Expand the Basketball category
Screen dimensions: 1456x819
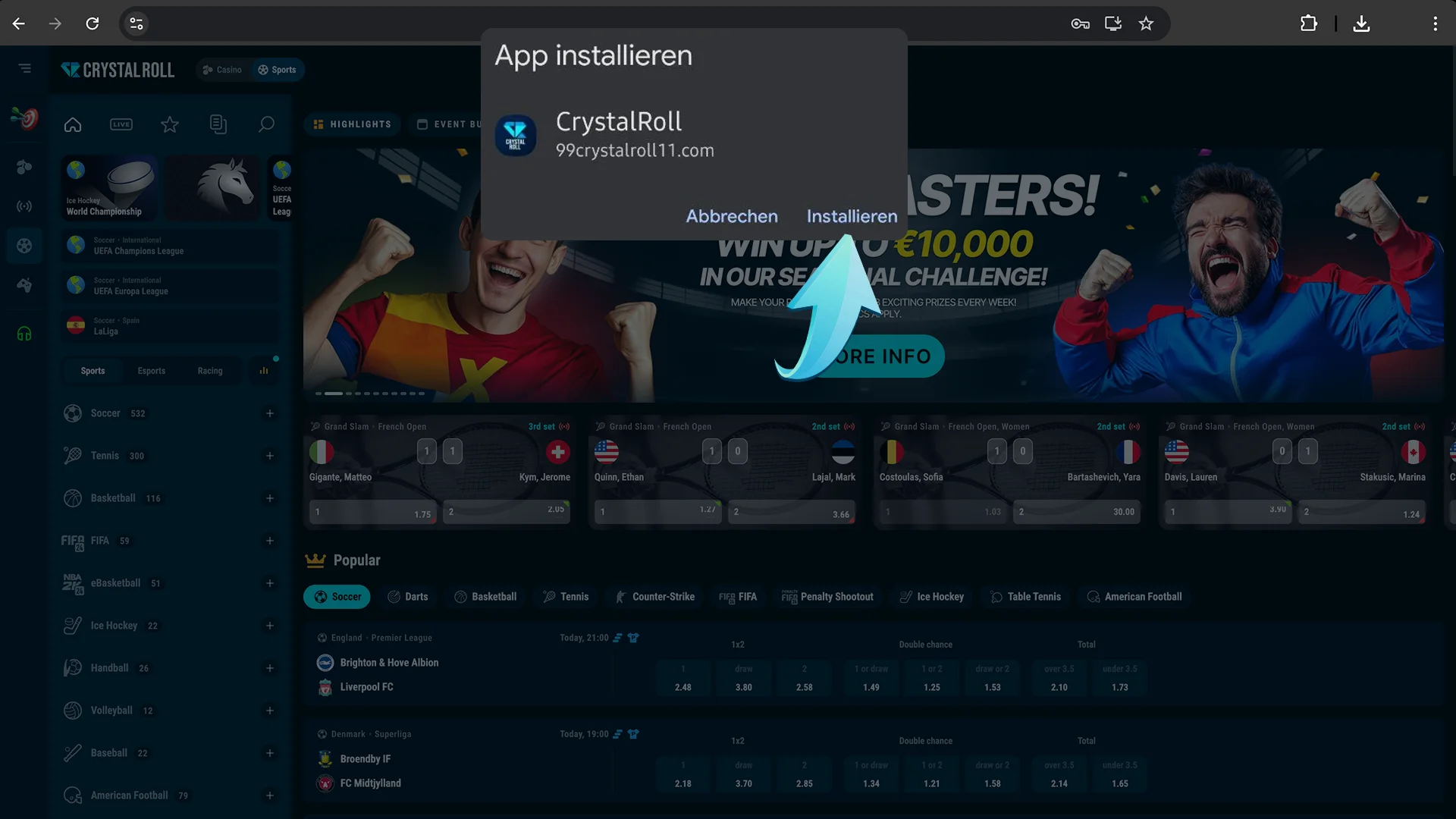coord(269,498)
